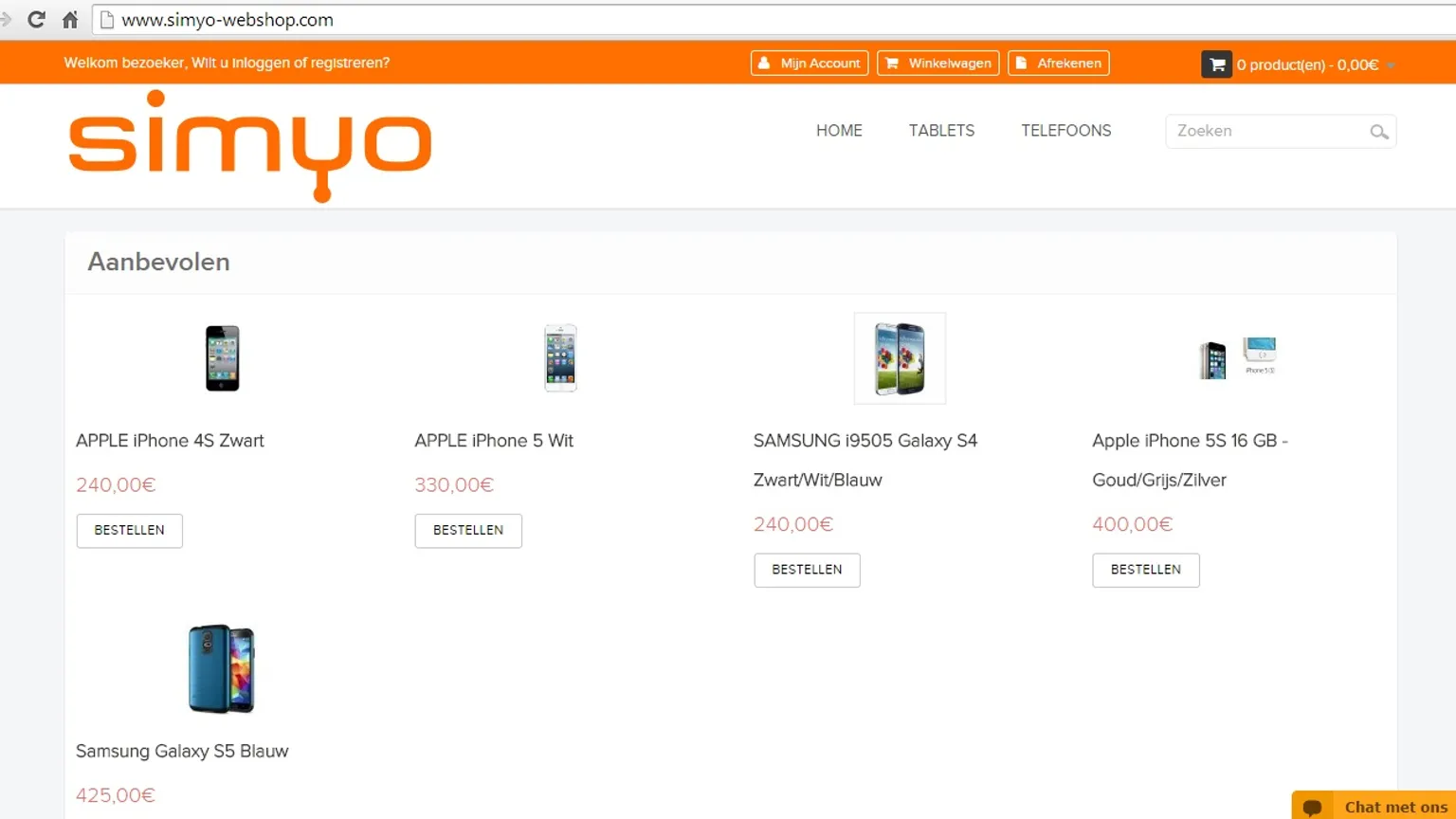The image size is (1456, 819).
Task: Open the SAMSUNG i9505 Galaxy S4 title link
Action: [x=865, y=461]
